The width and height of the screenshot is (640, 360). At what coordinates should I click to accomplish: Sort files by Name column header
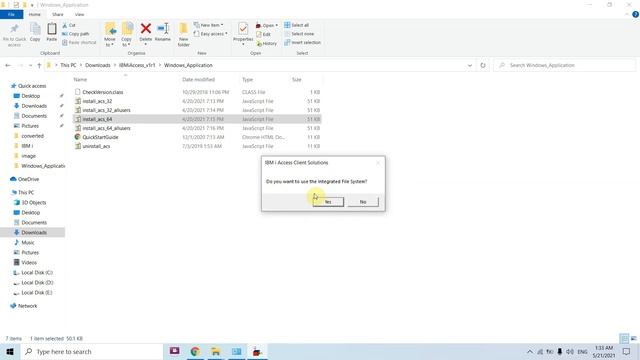tap(80, 80)
